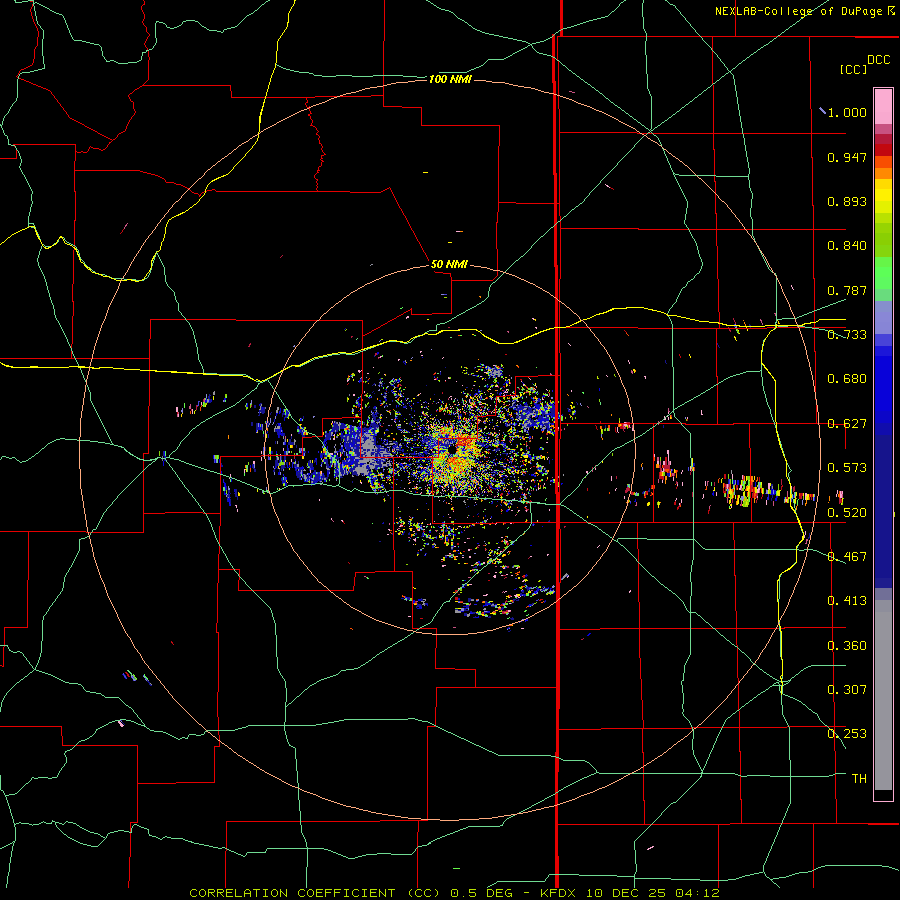900x900 pixels.
Task: Click the 0.573 legend value
Action: click(x=847, y=468)
